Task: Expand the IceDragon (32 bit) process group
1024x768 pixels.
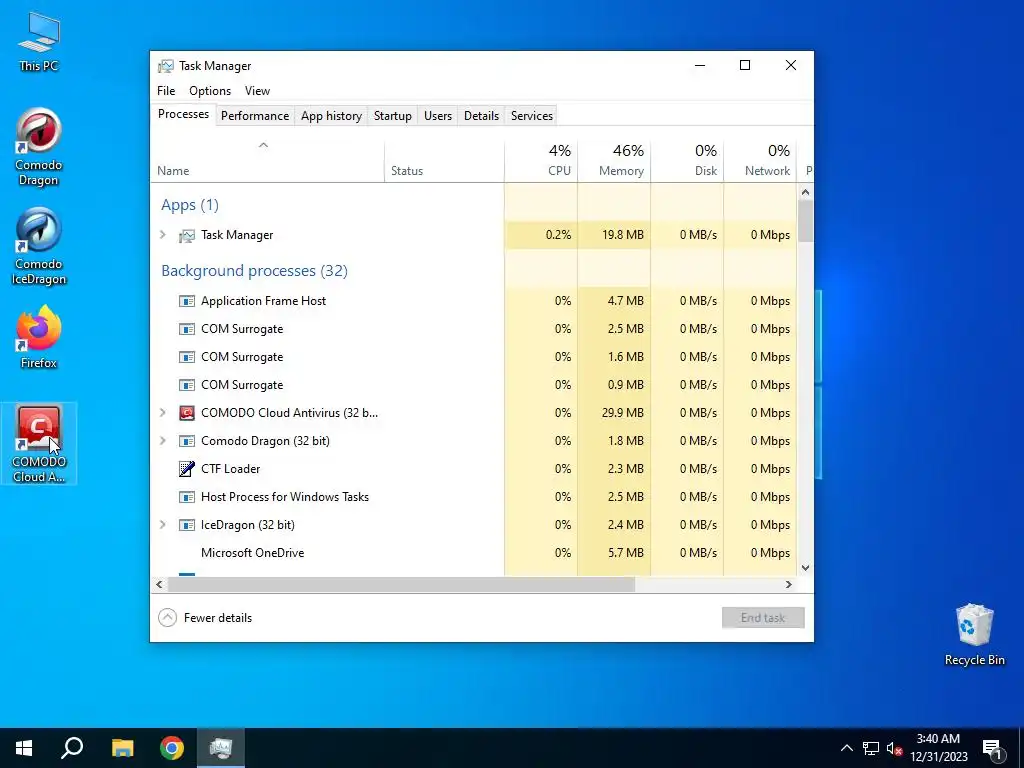Action: pos(163,524)
